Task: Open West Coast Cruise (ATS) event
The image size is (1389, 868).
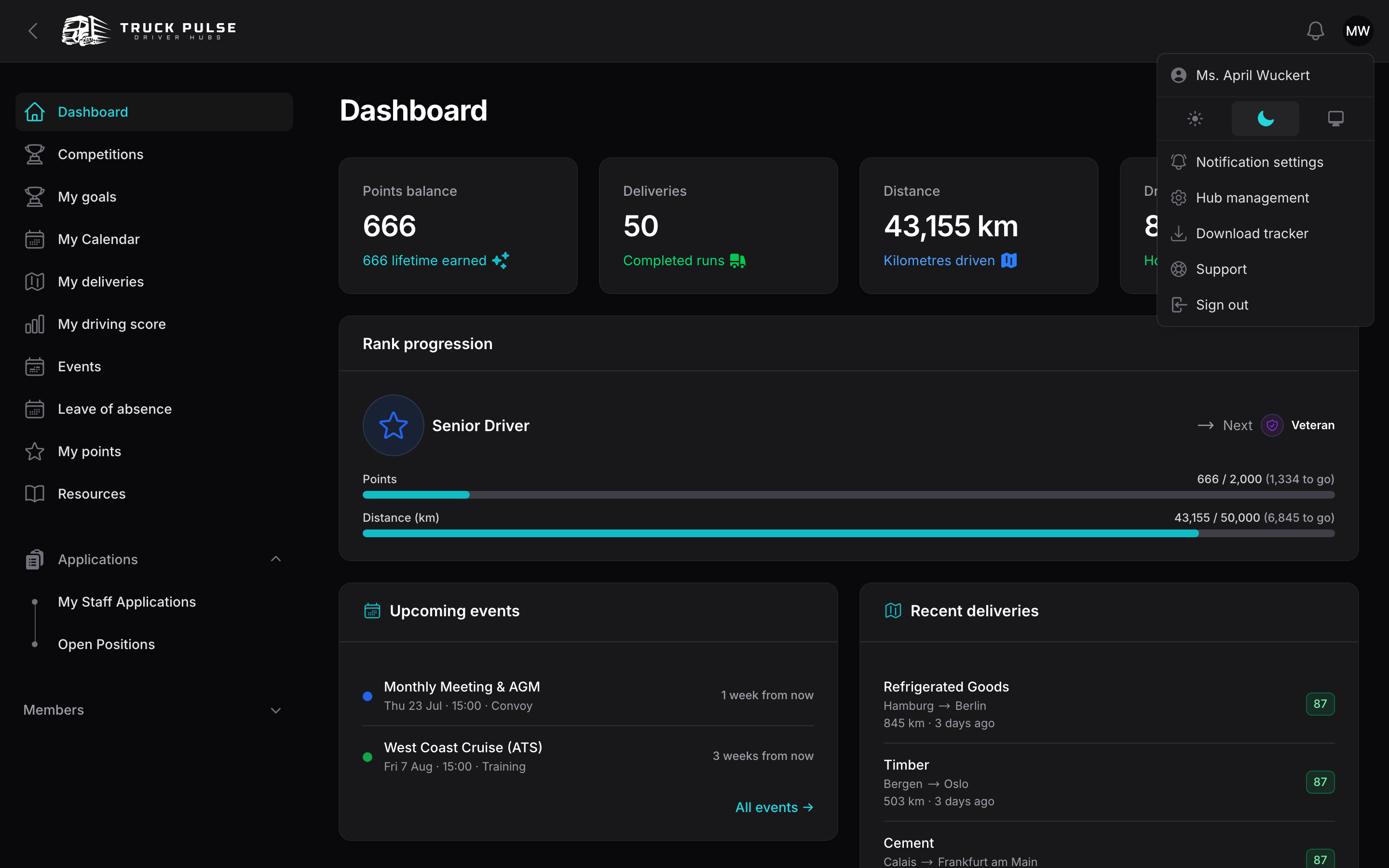Action: coord(588,757)
